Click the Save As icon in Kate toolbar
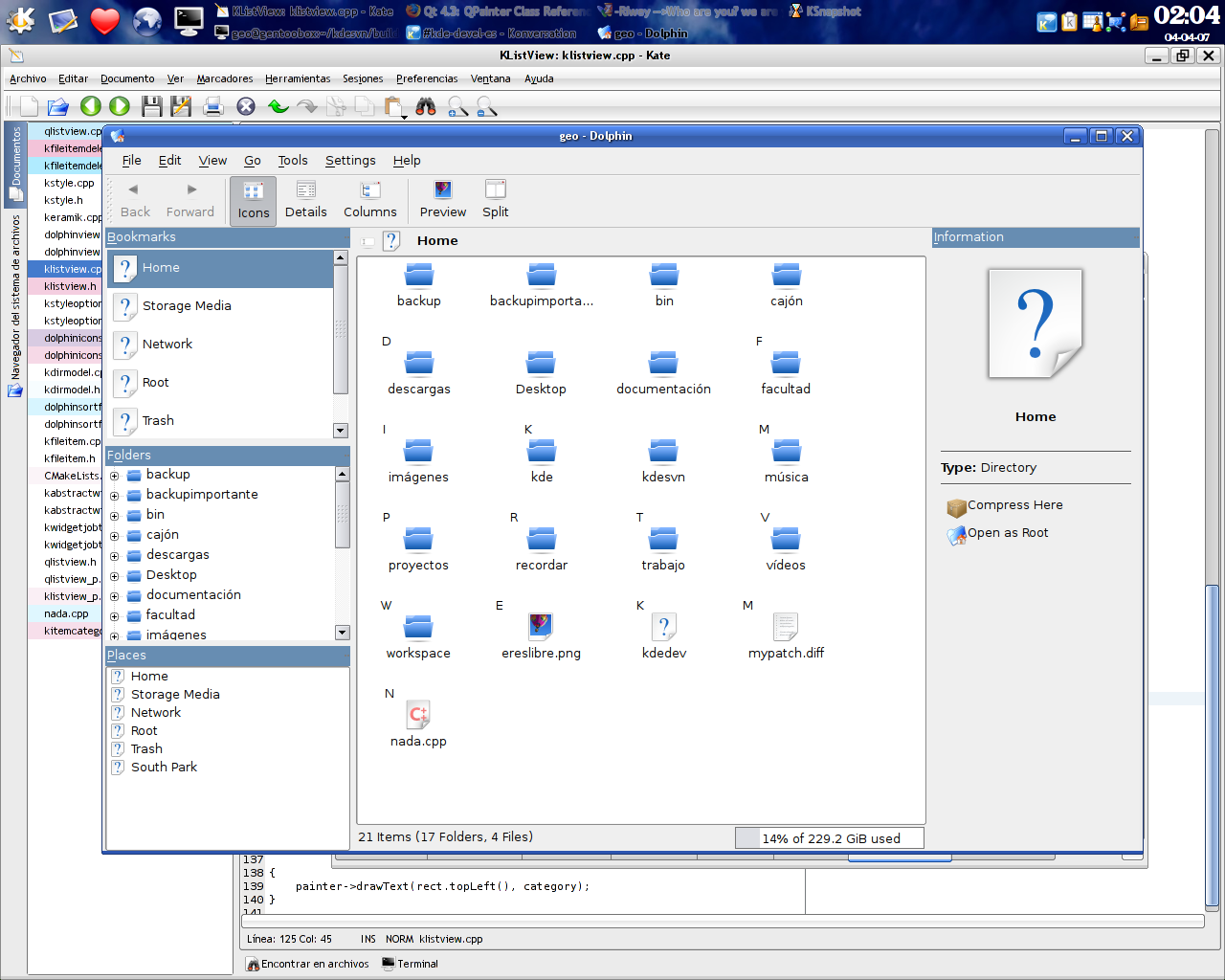 coord(181,106)
